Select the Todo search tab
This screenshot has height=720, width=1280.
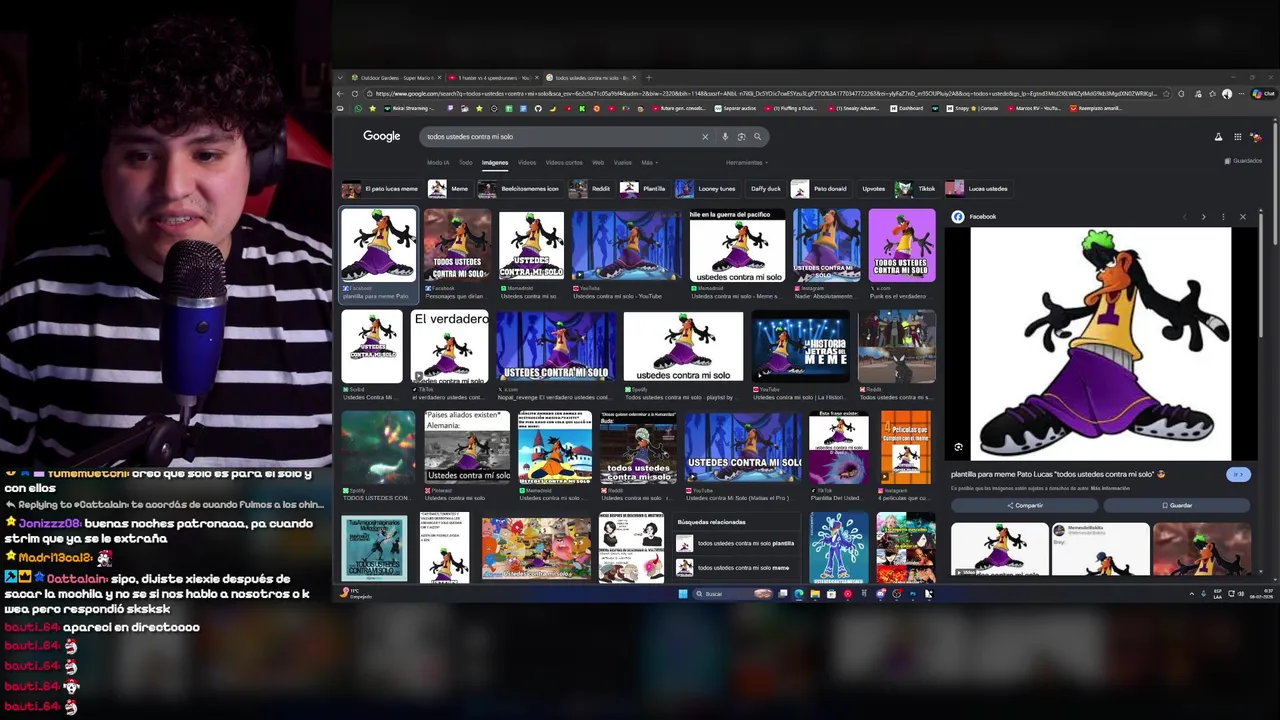pos(465,163)
